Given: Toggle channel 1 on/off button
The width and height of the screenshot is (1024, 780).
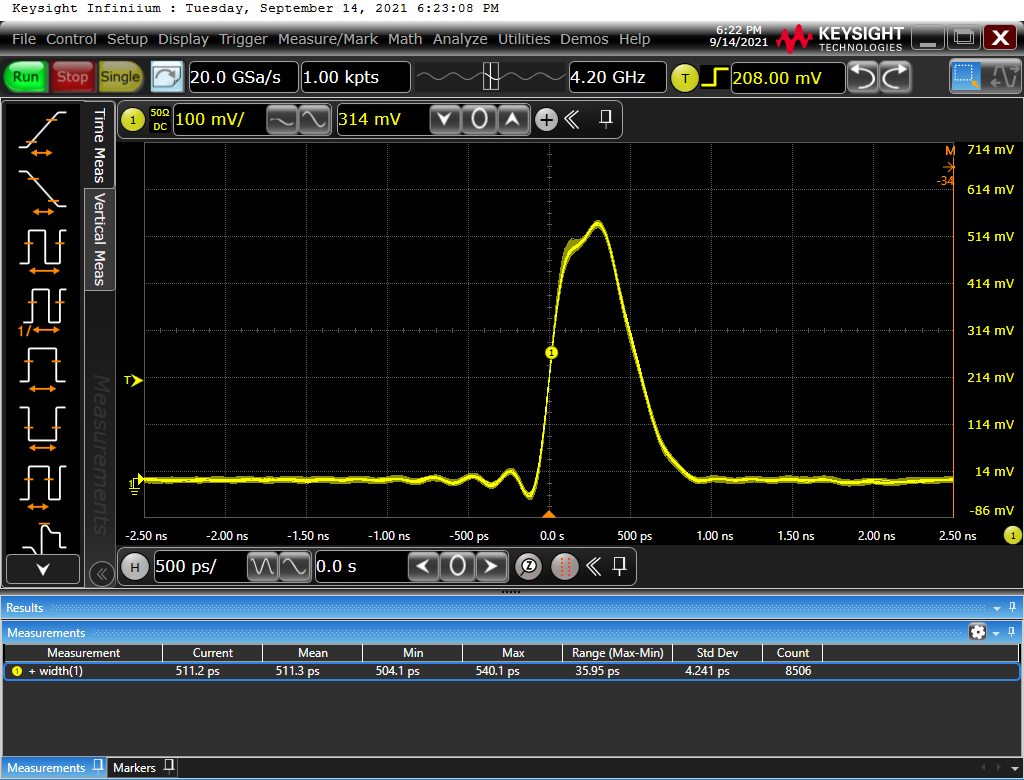Looking at the screenshot, I should [x=133, y=120].
